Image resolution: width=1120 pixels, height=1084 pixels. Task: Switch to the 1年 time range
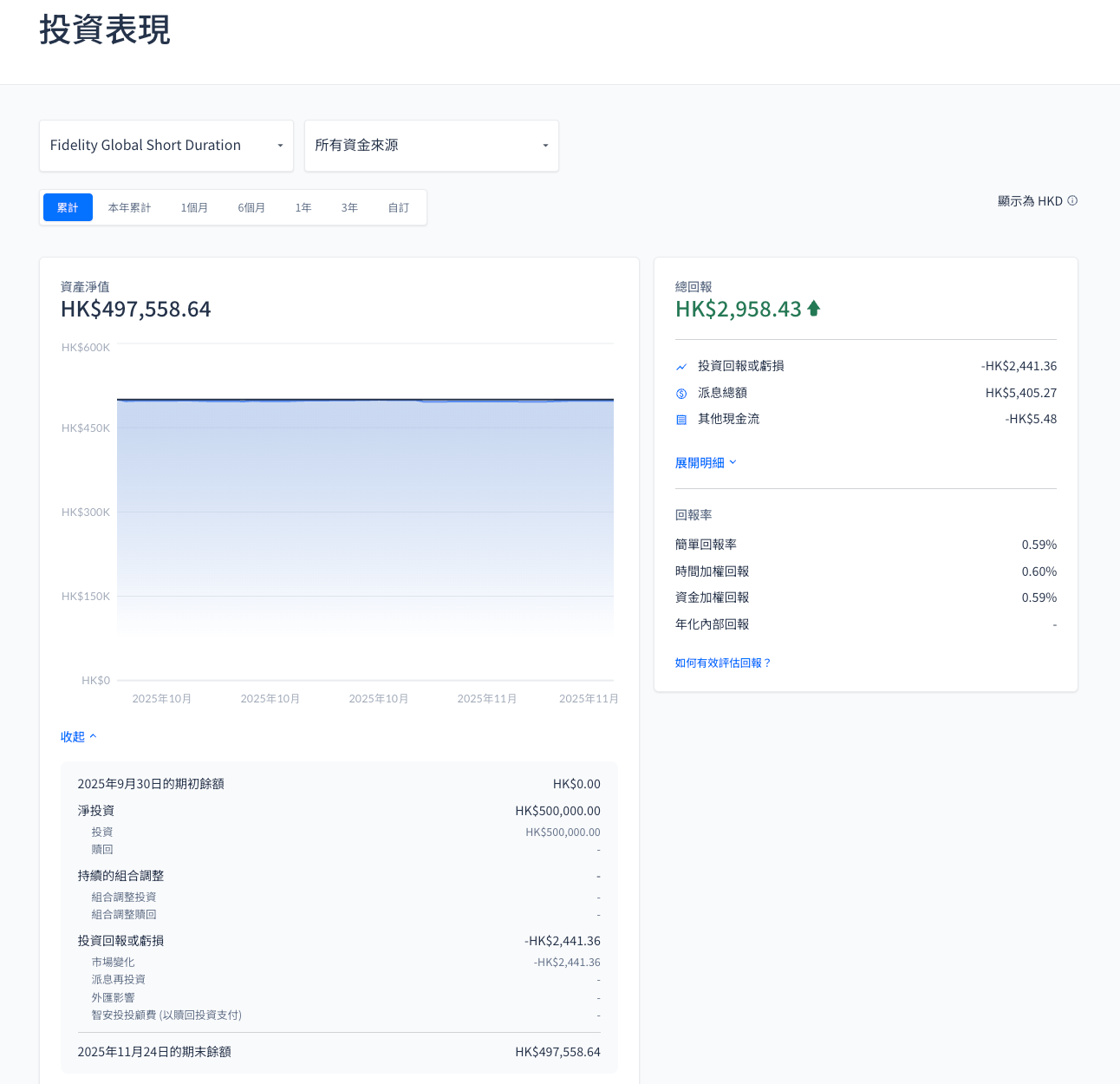point(303,208)
